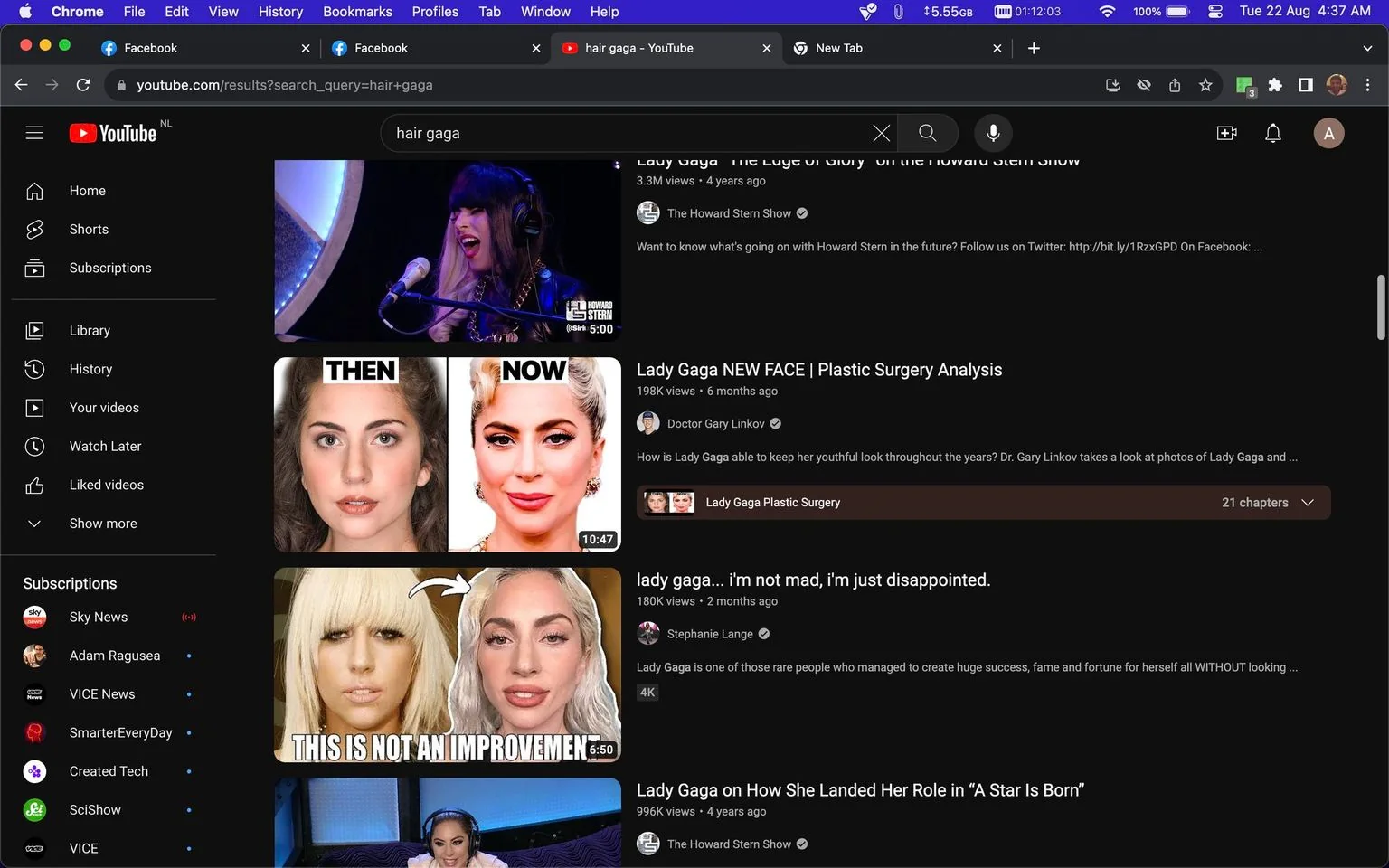Bookmark this page with star icon

[x=1205, y=85]
